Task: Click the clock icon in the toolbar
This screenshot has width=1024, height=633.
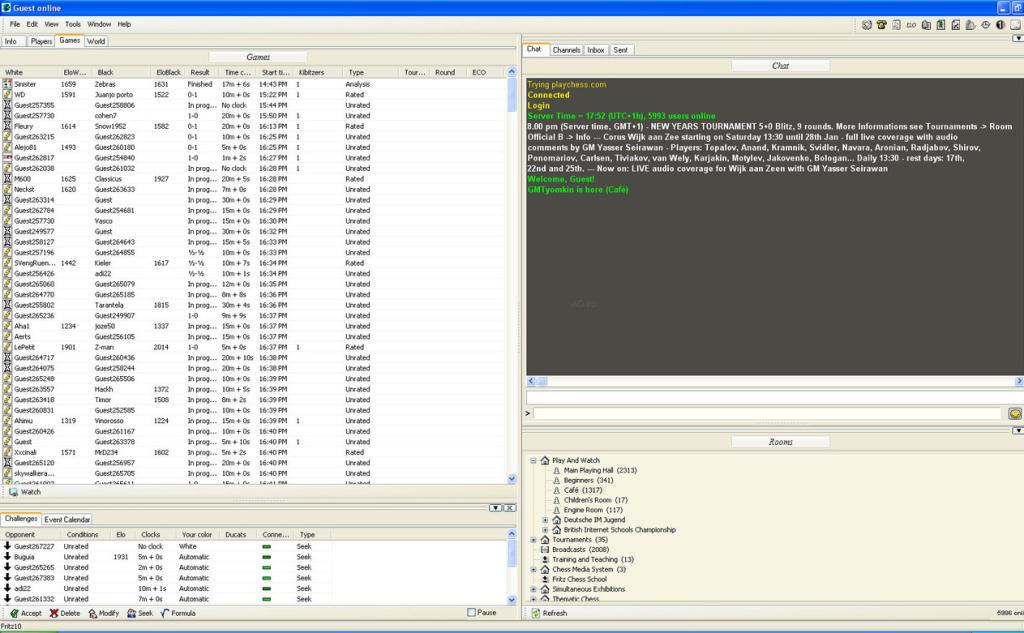Action: point(986,24)
